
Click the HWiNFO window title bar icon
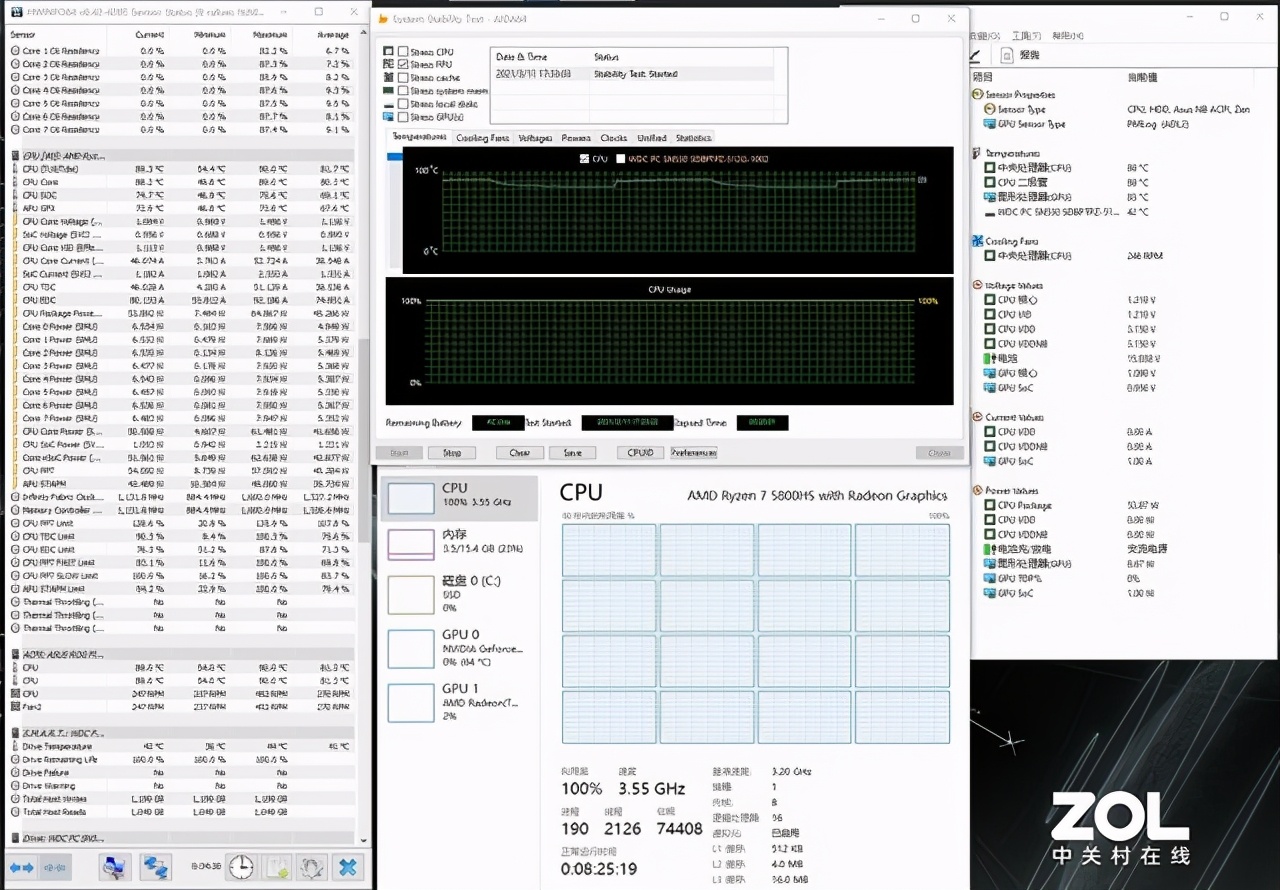(16, 12)
